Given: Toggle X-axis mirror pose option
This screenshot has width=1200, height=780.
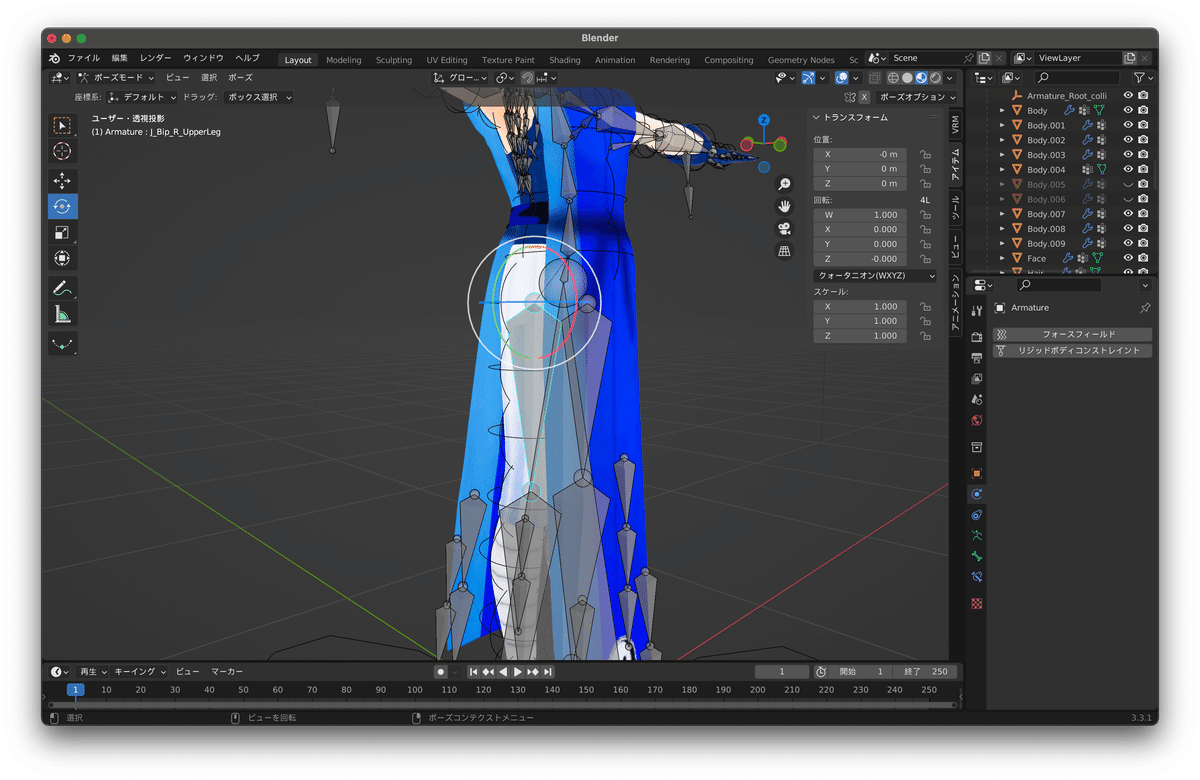Looking at the screenshot, I should 864,97.
